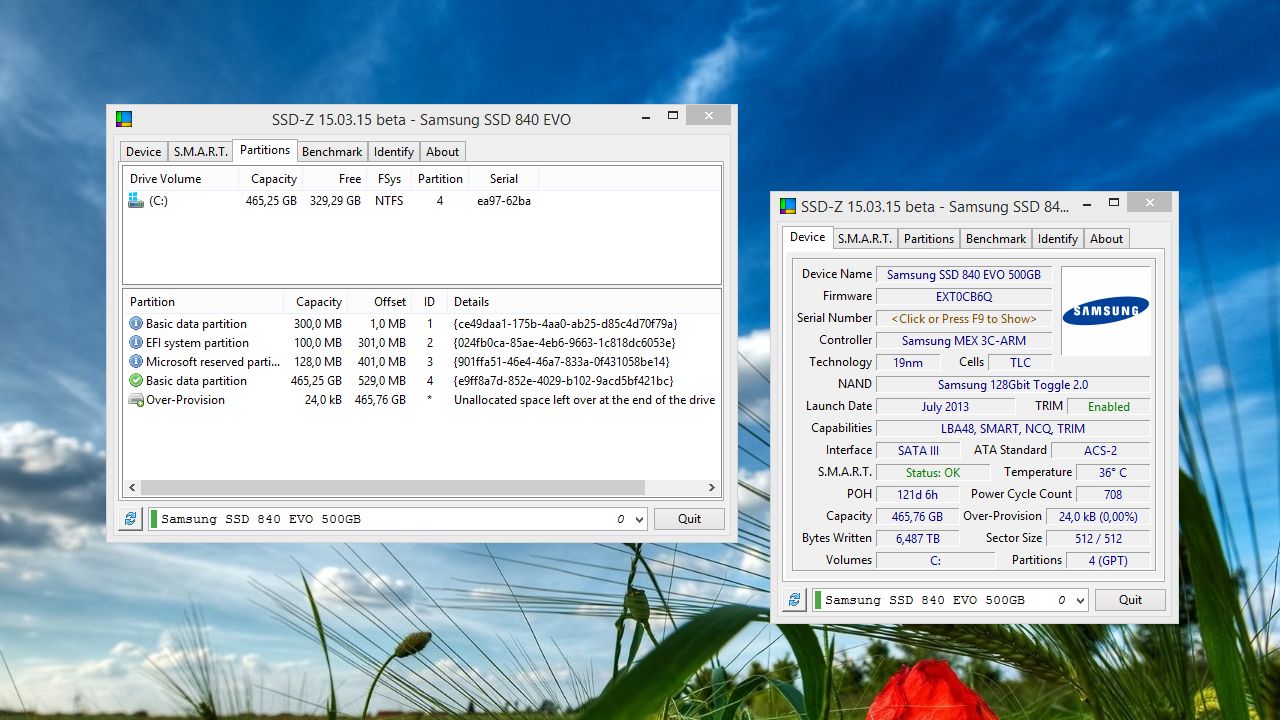Click Capabilities value LBA48, SMART, NCQ, TRIM
Screen dimensions: 1280x720
(1013, 429)
